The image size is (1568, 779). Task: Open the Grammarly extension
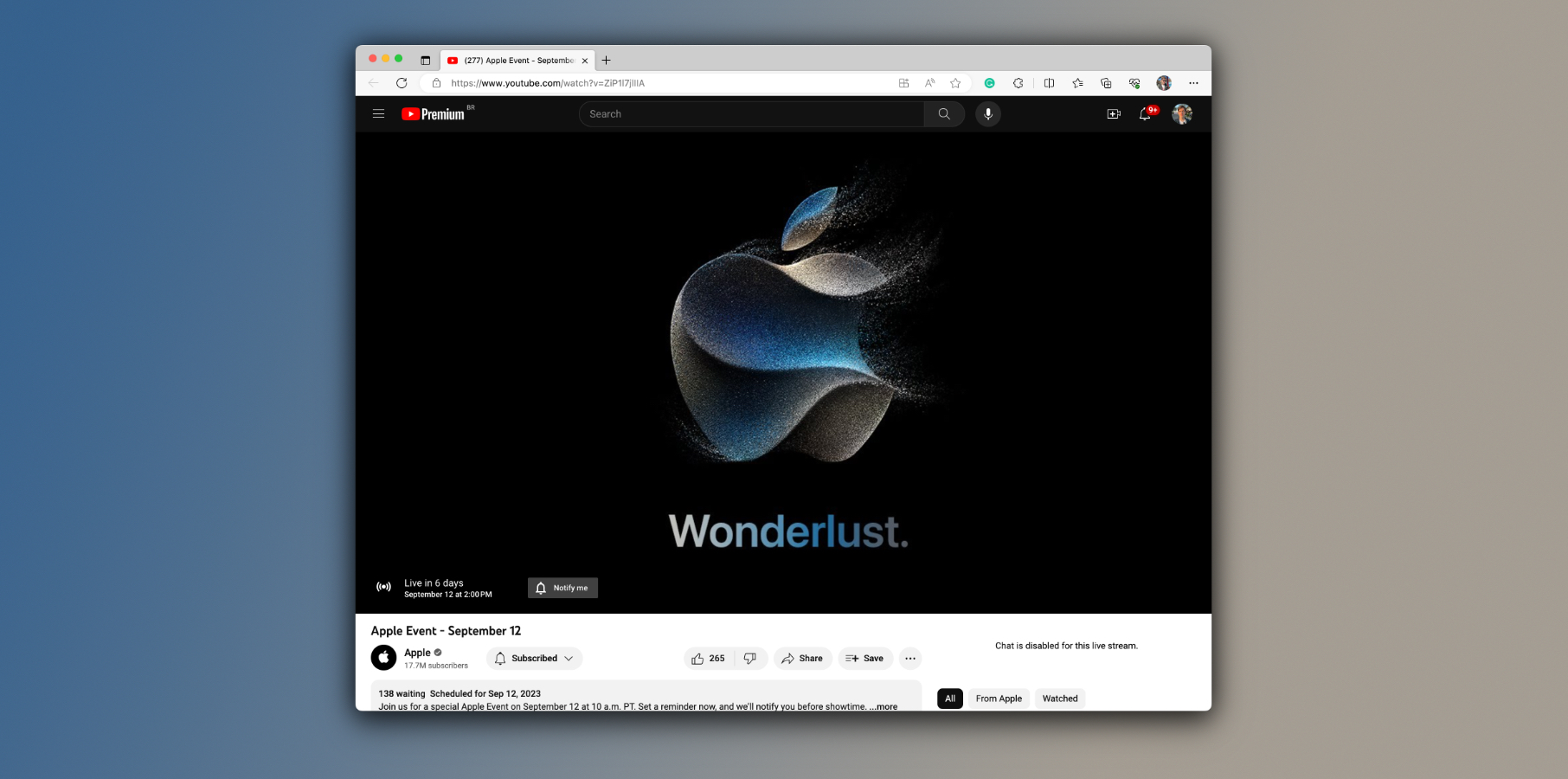tap(989, 83)
